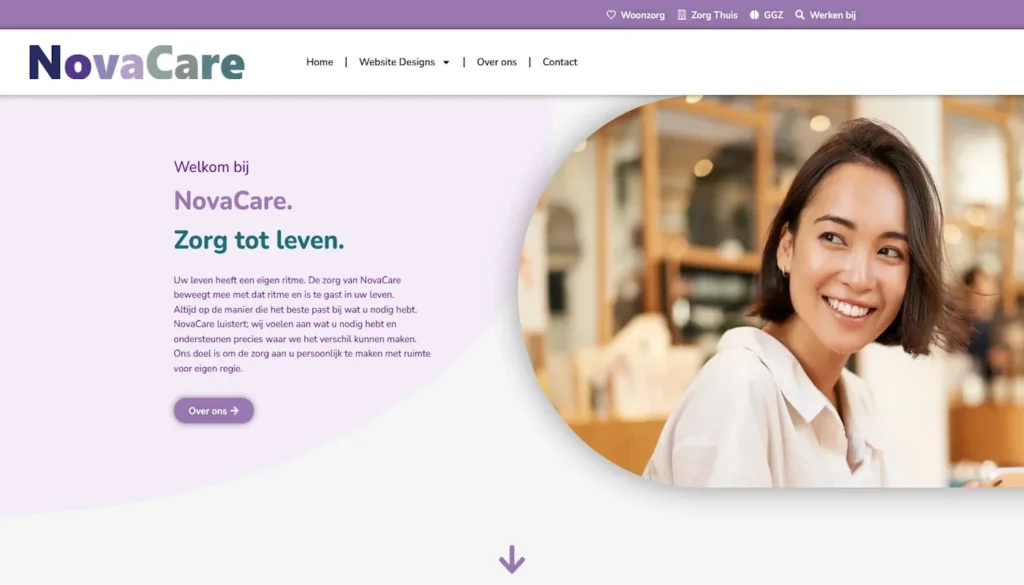The image size is (1024, 585).
Task: Expand the Website Designs dropdown arrow
Action: coord(446,63)
